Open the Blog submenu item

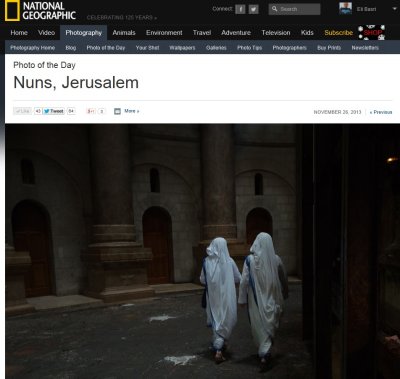[71, 48]
